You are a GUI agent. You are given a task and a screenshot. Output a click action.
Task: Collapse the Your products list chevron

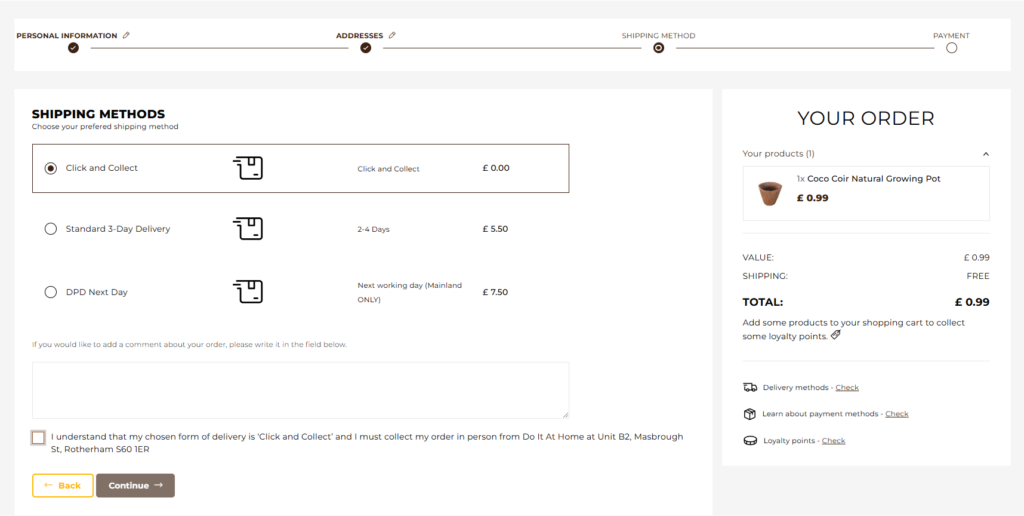(985, 154)
